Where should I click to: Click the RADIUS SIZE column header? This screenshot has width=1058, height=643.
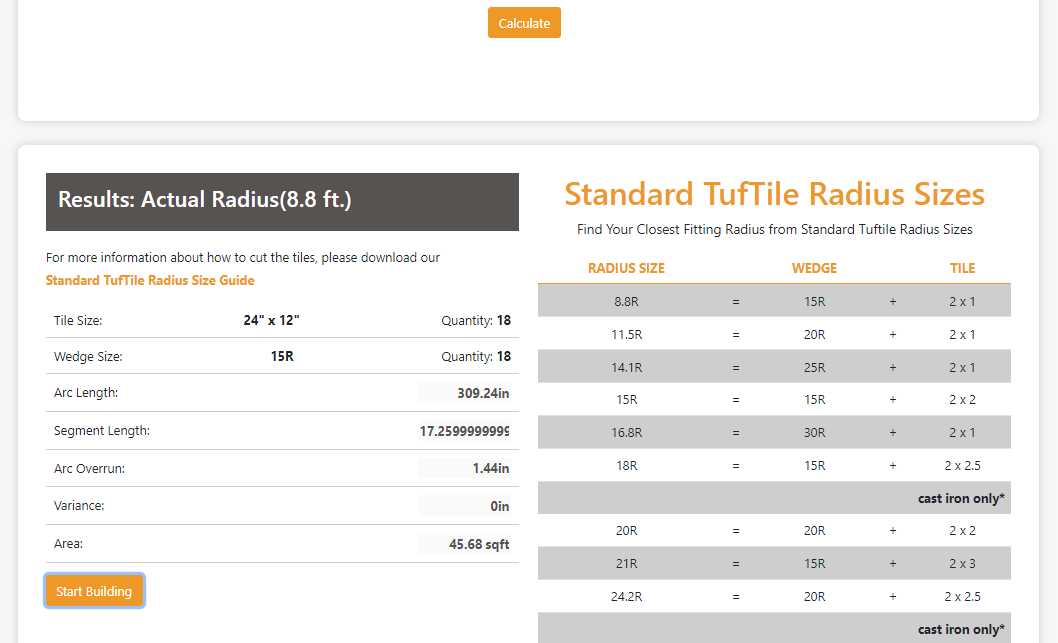626,269
